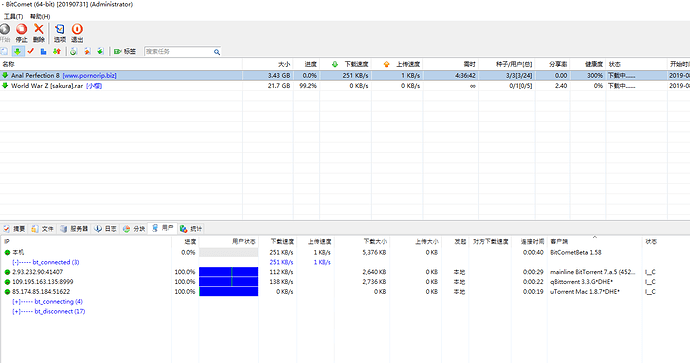Open the Tools (工具) menu

pyautogui.click(x=13, y=16)
